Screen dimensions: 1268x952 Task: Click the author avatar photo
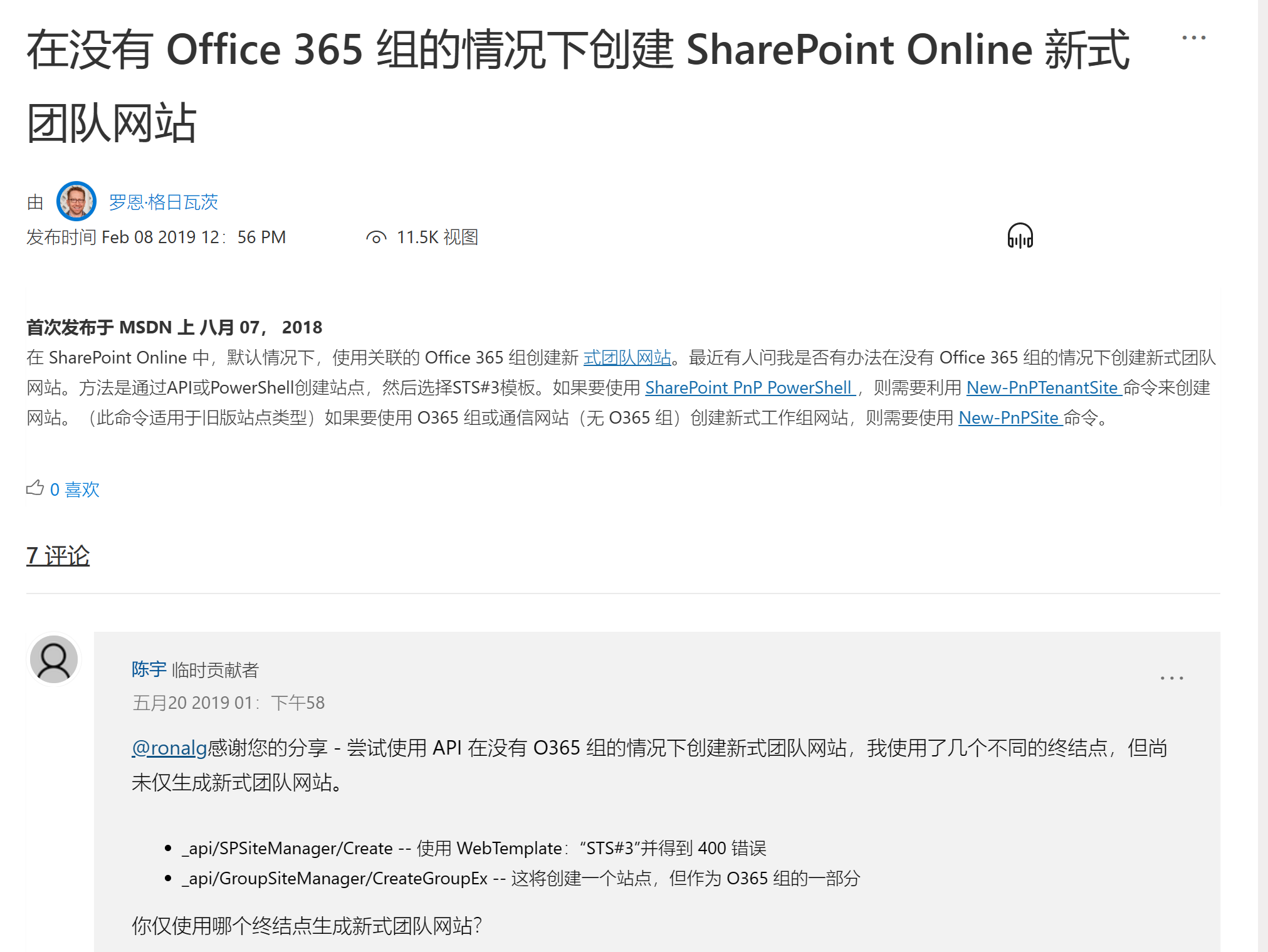tap(76, 201)
